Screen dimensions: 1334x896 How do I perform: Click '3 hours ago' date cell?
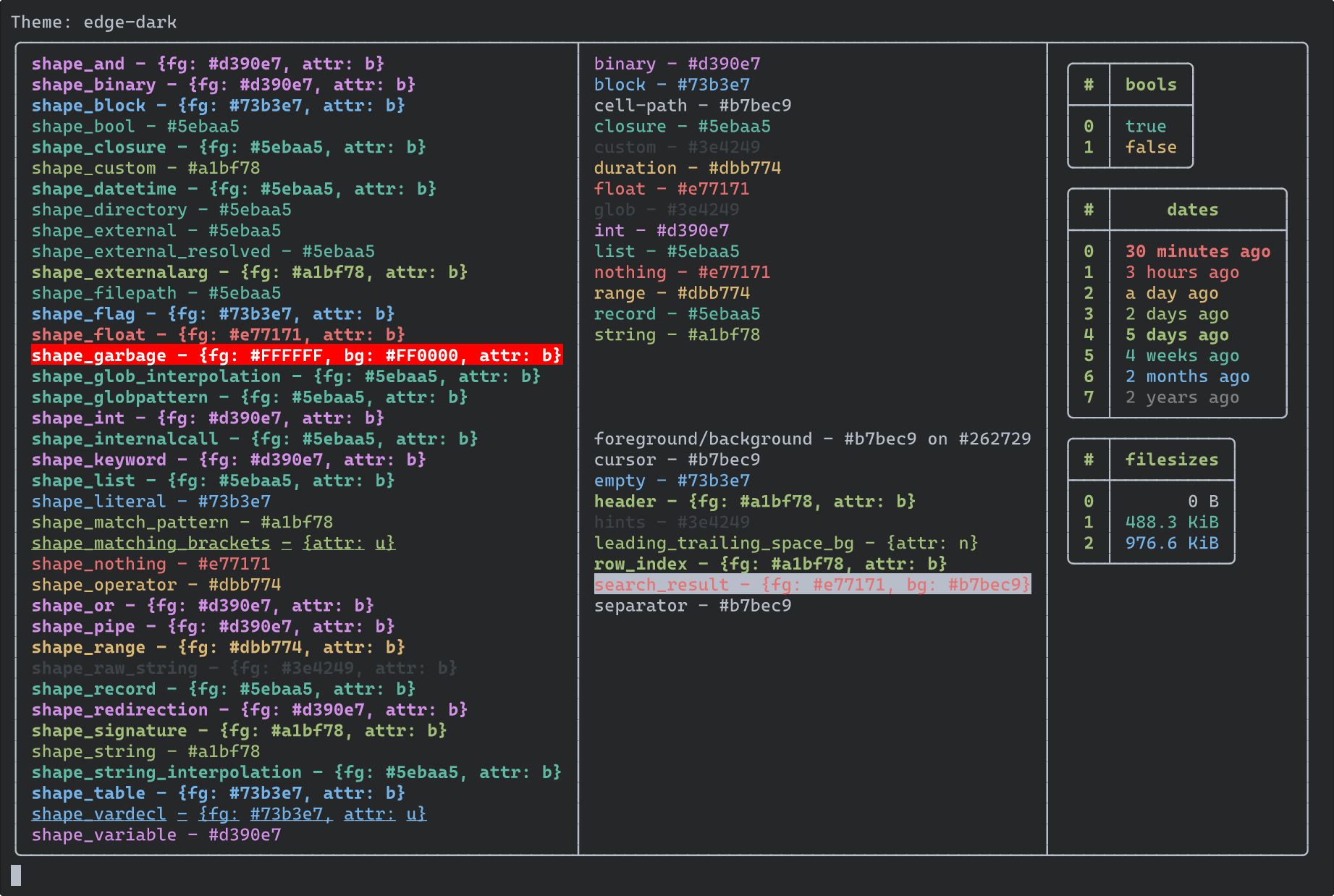(x=1182, y=273)
